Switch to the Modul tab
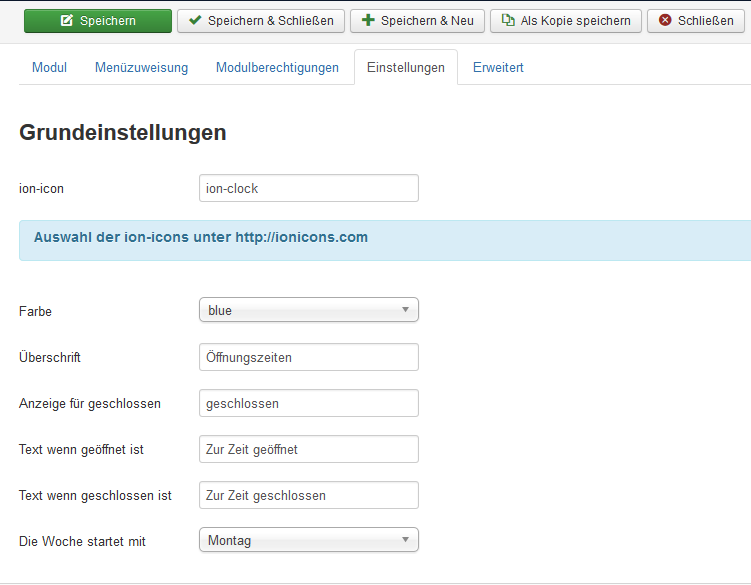751x585 pixels. pyautogui.click(x=49, y=68)
